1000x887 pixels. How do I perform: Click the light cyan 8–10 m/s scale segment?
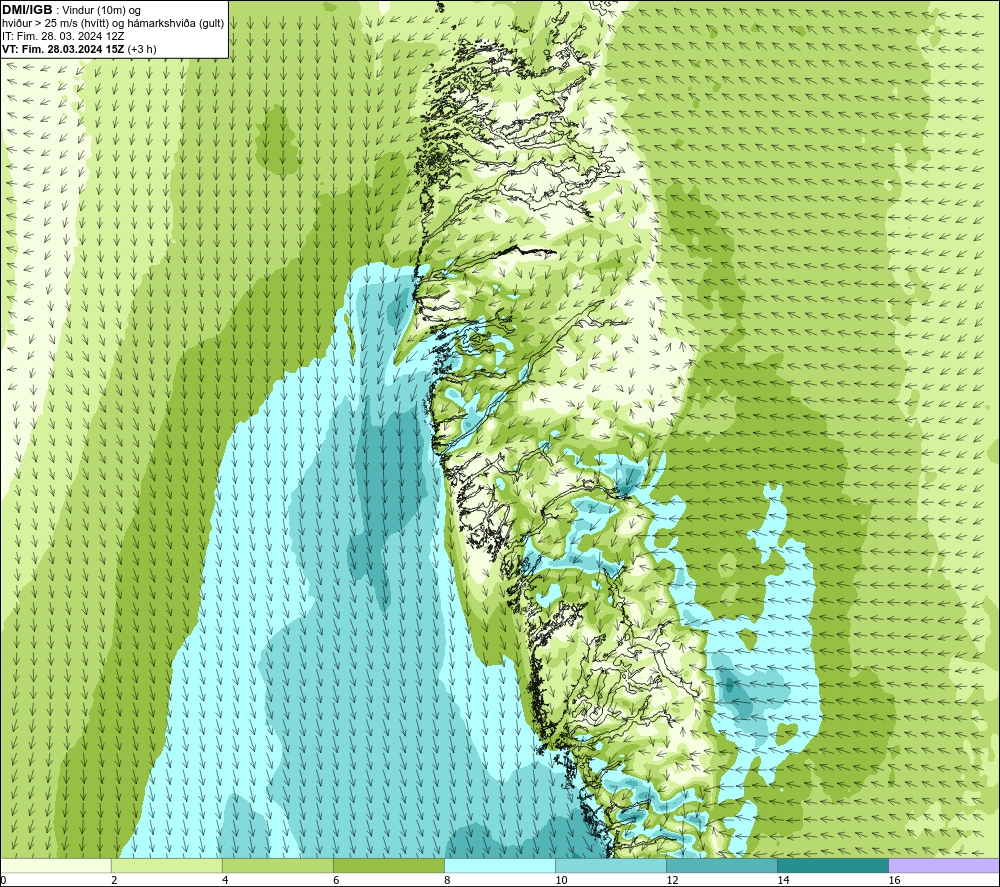499,866
